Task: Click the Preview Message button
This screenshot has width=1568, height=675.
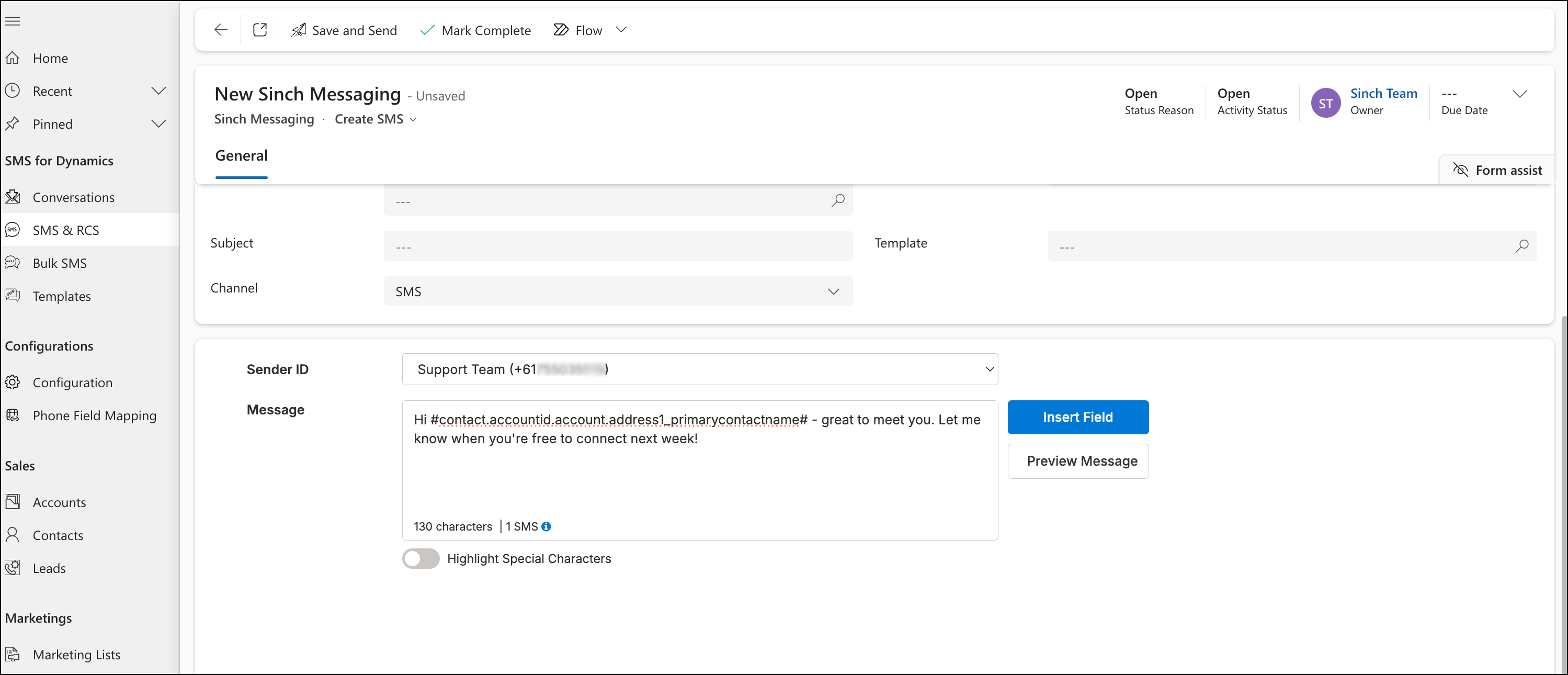Action: (x=1078, y=461)
